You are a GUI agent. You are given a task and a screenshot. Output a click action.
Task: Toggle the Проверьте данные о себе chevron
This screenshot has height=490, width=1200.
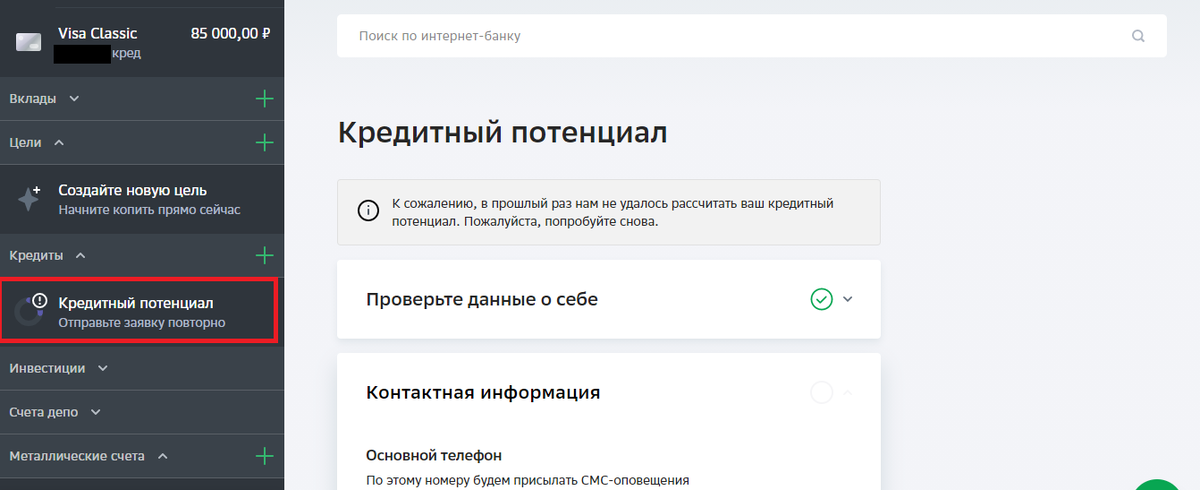click(x=848, y=299)
